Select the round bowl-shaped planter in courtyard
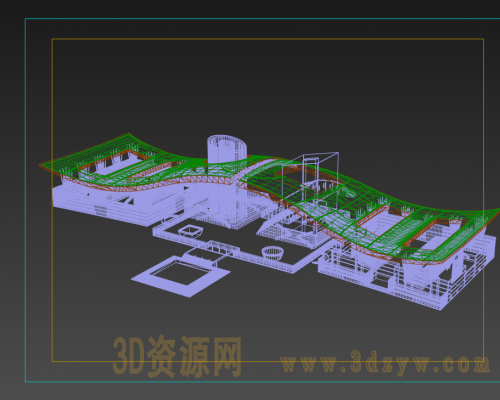Image resolution: width=500 pixels, height=400 pixels. coord(273,253)
